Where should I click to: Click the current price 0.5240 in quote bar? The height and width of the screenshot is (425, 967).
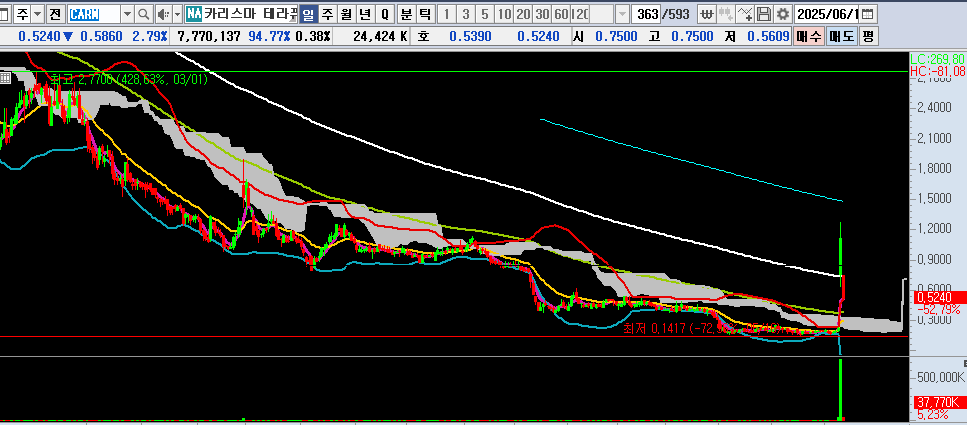point(39,36)
